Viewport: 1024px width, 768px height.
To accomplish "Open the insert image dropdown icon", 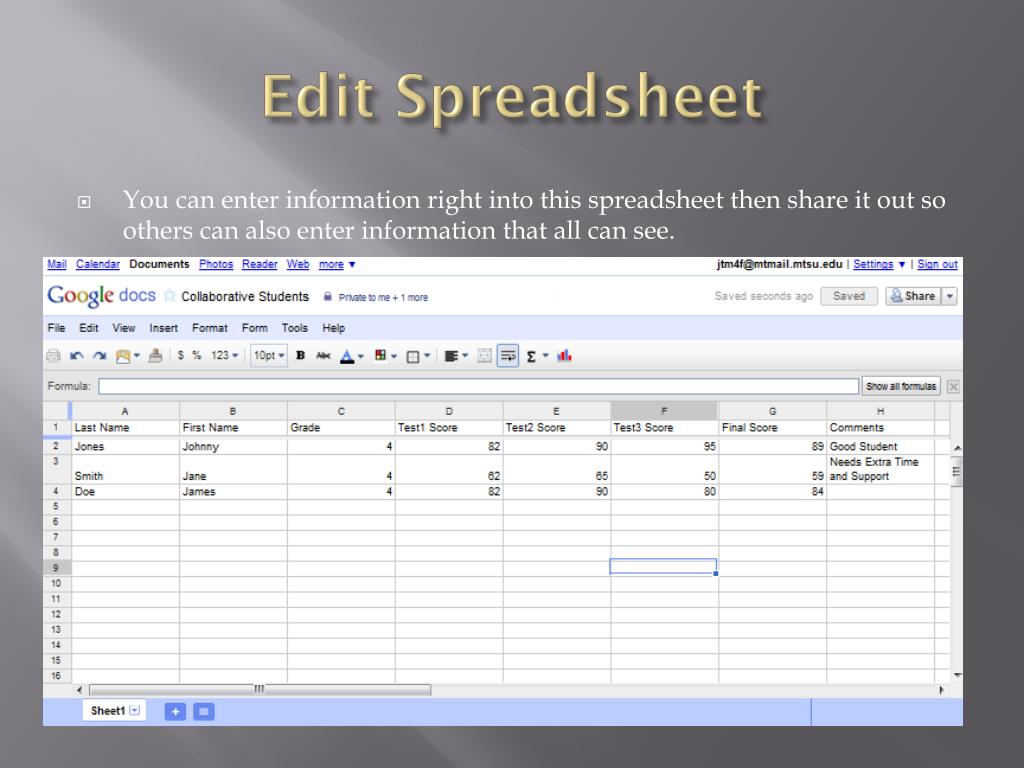I will (127, 356).
